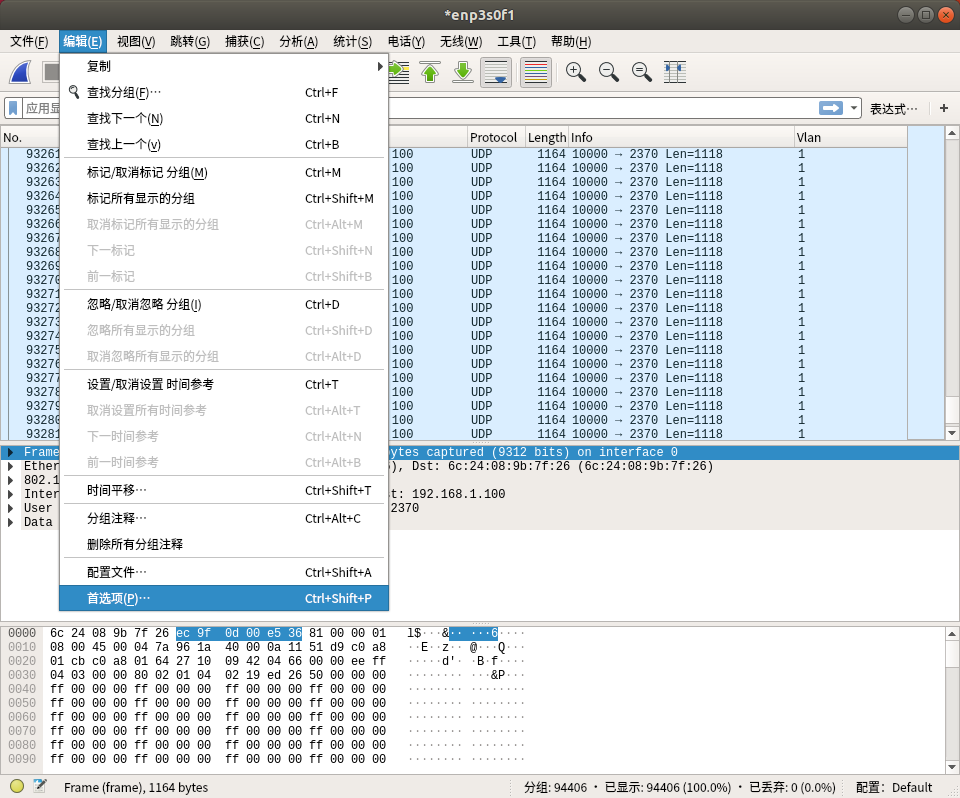
Task: Toggle colorize packet list icon
Action: click(x=536, y=72)
